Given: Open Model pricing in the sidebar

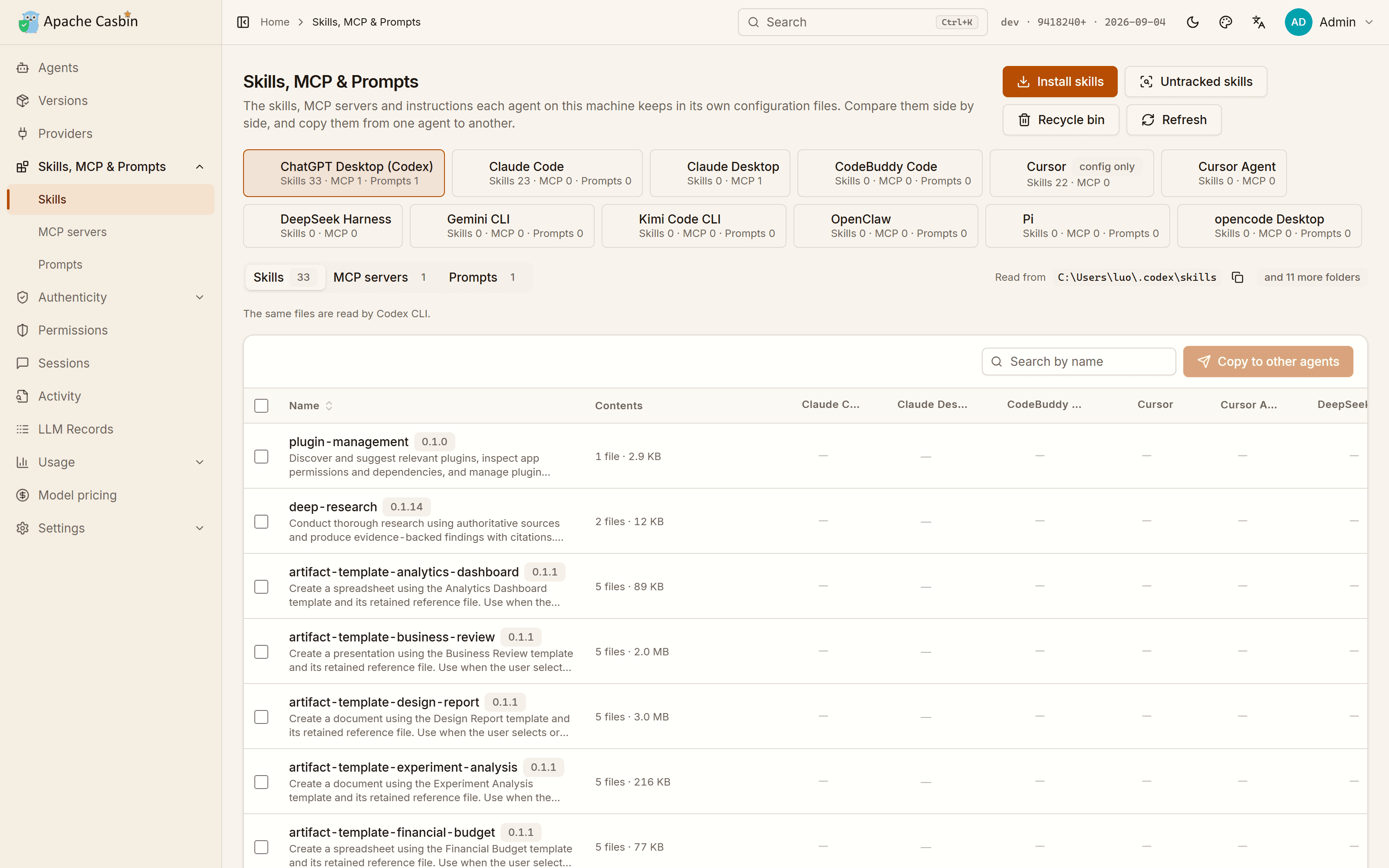Looking at the screenshot, I should tap(111, 495).
